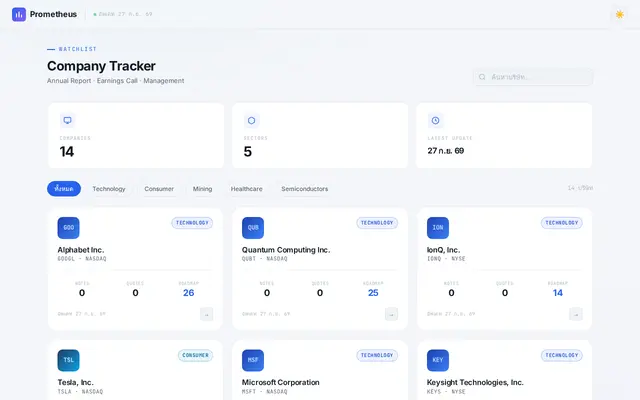Click the header status date indicator
The width and height of the screenshot is (640, 400).
[x=123, y=14]
